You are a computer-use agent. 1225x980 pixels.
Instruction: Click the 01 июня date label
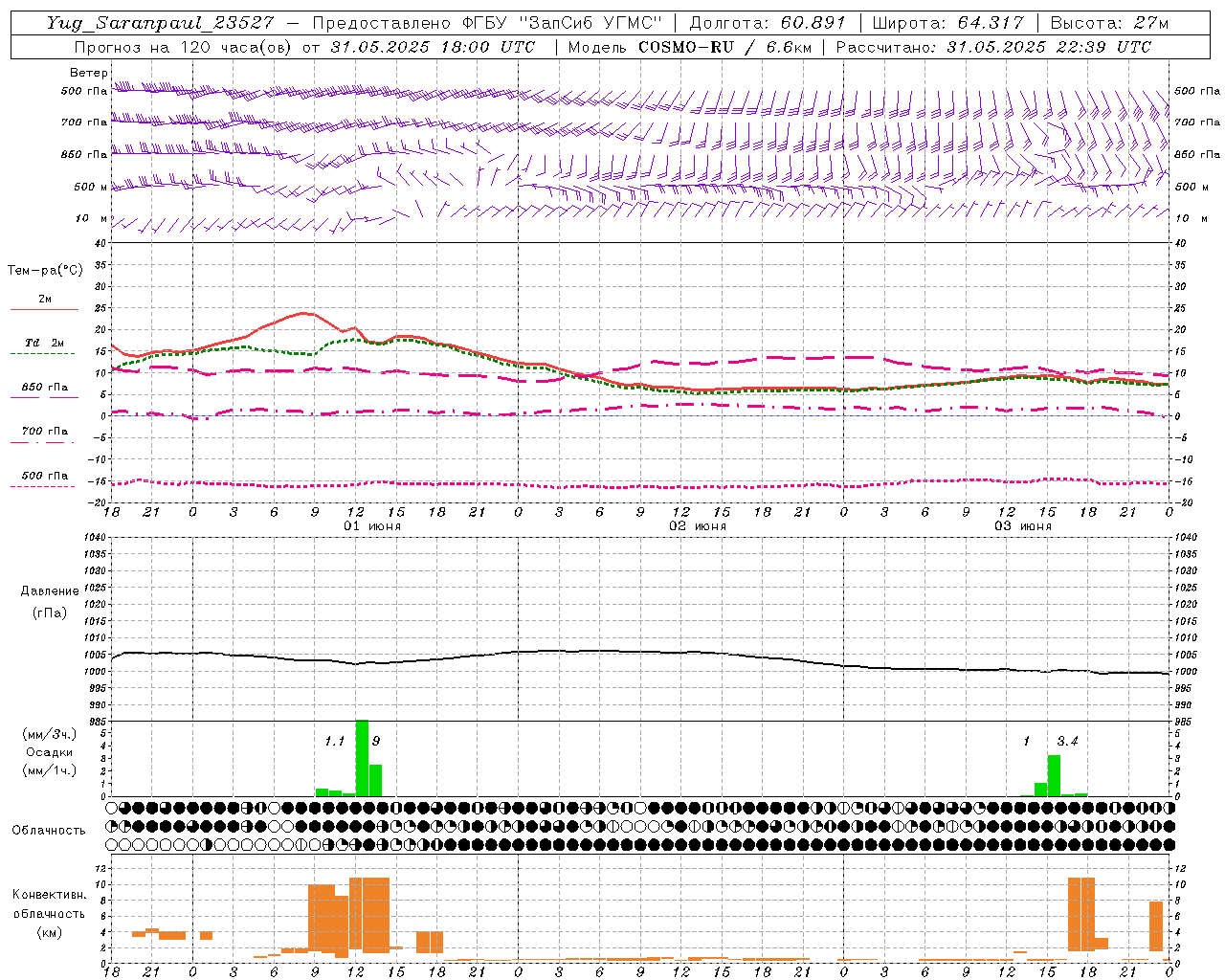click(x=372, y=526)
